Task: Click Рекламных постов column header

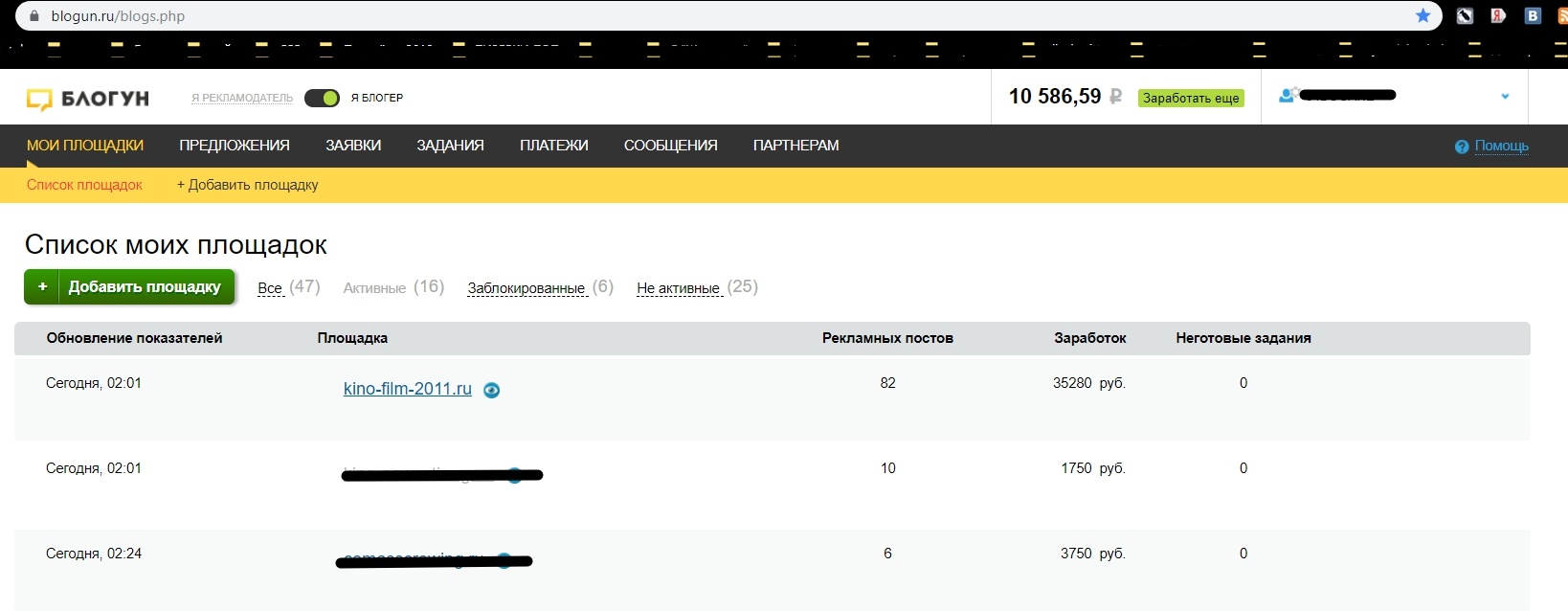Action: pos(887,338)
